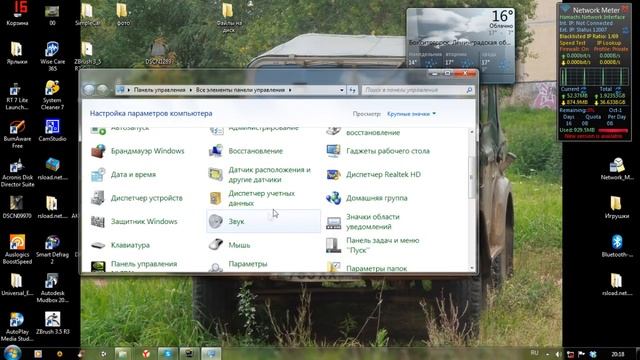Image resolution: width=640 pixels, height=360 pixels.
Task: Expand arrow after Панель управления breadcrumb
Action: pos(191,90)
